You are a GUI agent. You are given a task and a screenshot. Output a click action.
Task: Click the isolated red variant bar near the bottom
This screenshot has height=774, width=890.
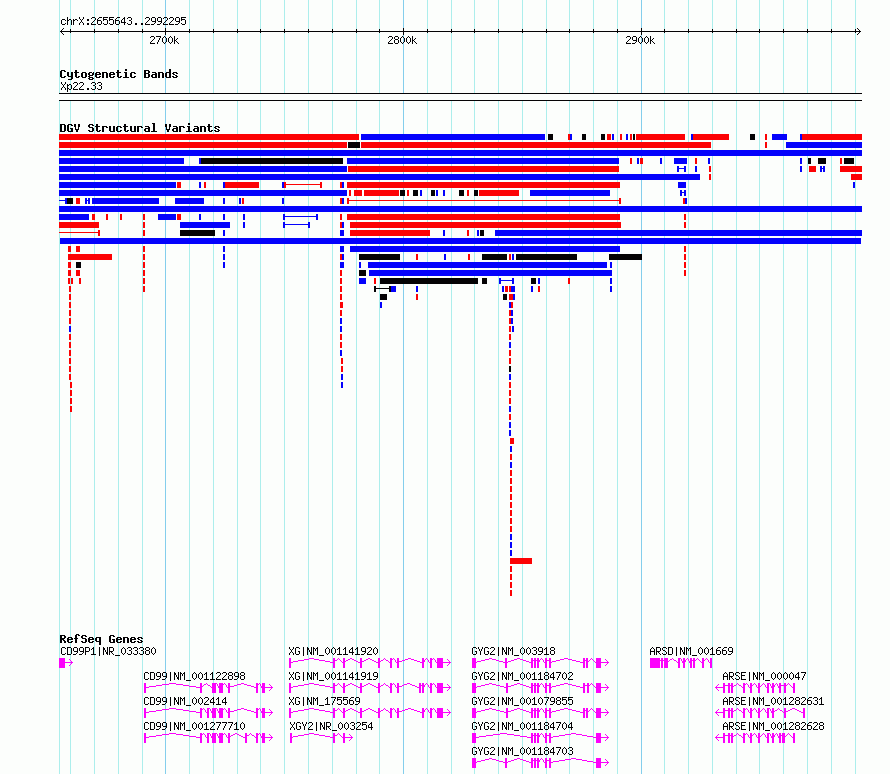click(x=521, y=561)
